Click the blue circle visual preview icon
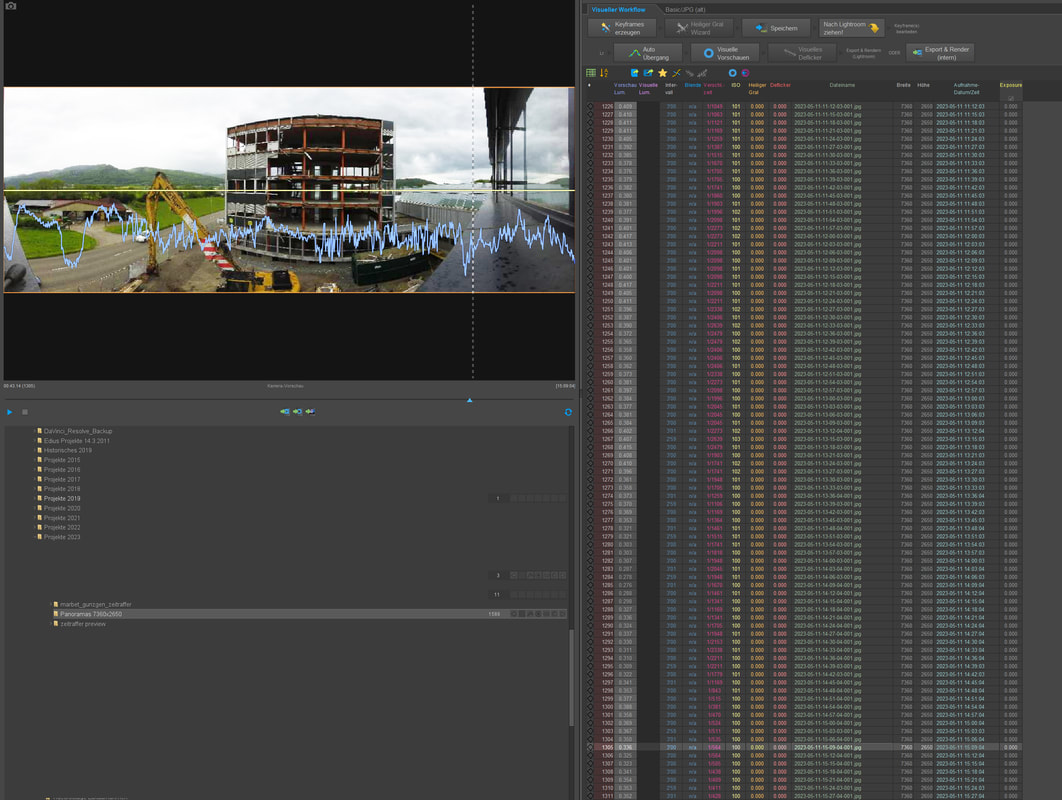Viewport: 1062px width, 800px height. [x=732, y=73]
